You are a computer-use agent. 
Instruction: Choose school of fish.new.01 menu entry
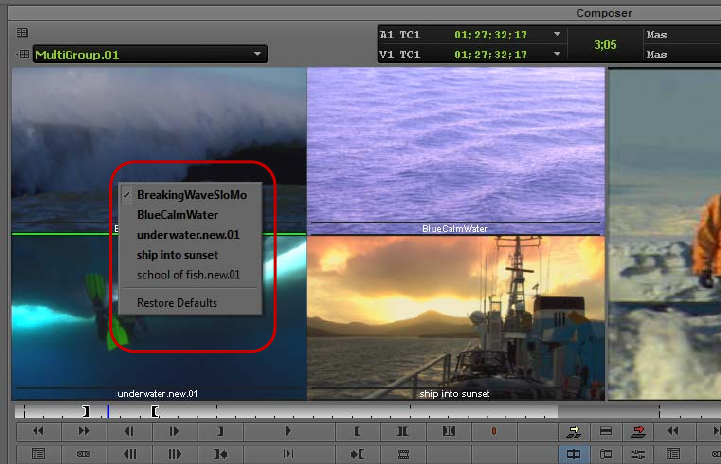click(190, 275)
